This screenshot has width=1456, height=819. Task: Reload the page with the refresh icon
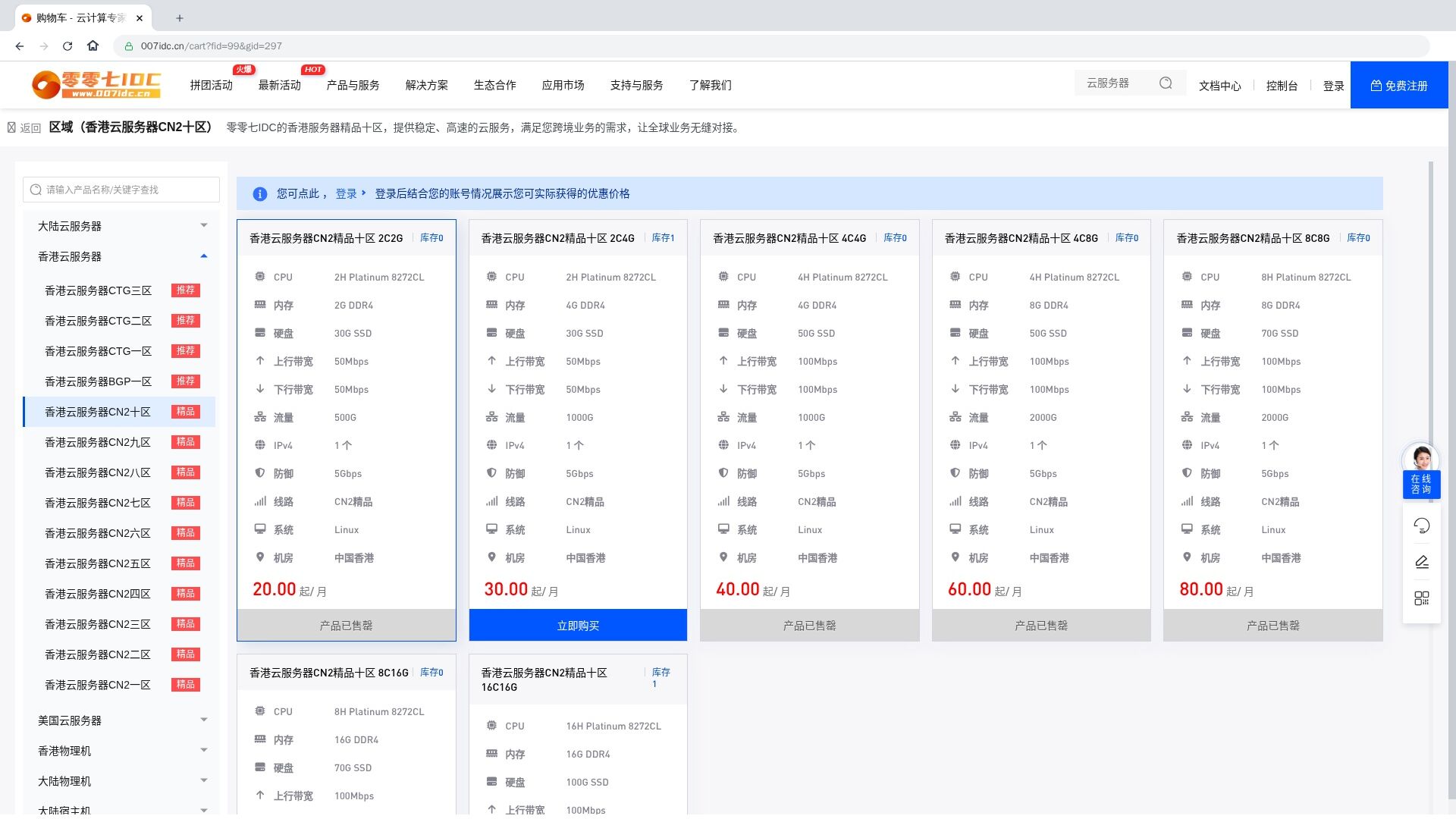tap(67, 46)
